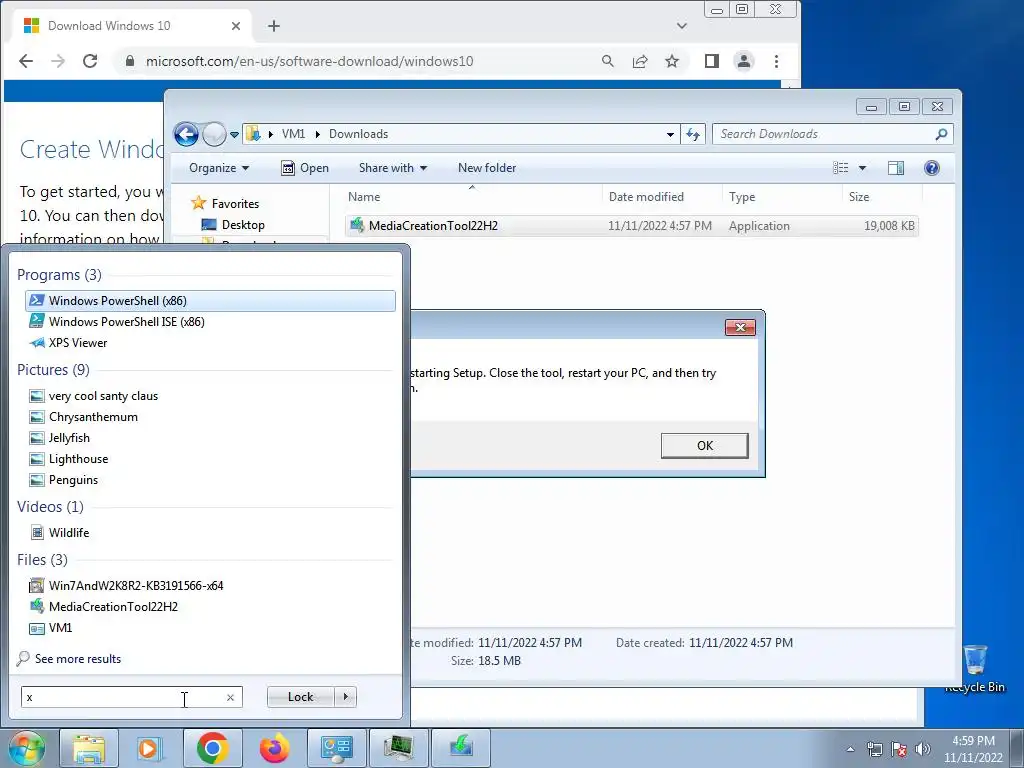Open the Jellyfish picture result

(x=59, y=438)
